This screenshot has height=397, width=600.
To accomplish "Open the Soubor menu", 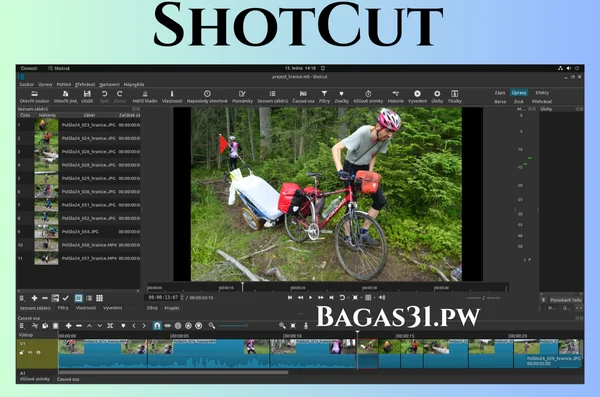I will click(x=26, y=84).
